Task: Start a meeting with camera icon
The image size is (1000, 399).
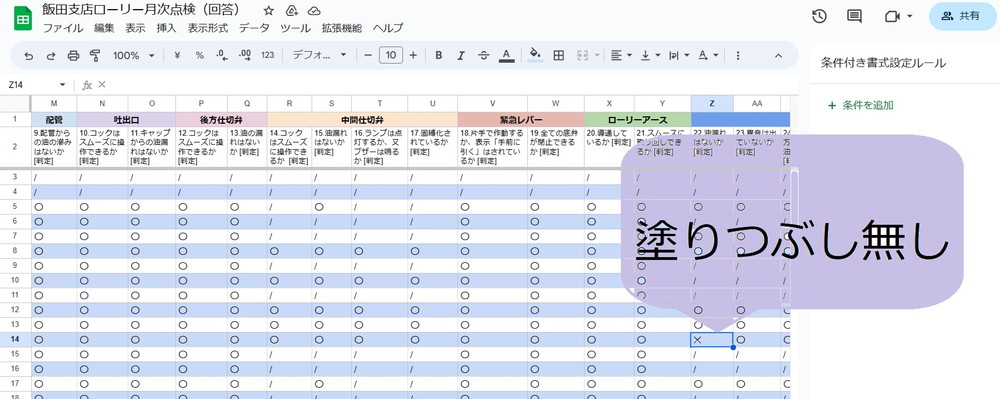Action: pyautogui.click(x=892, y=17)
